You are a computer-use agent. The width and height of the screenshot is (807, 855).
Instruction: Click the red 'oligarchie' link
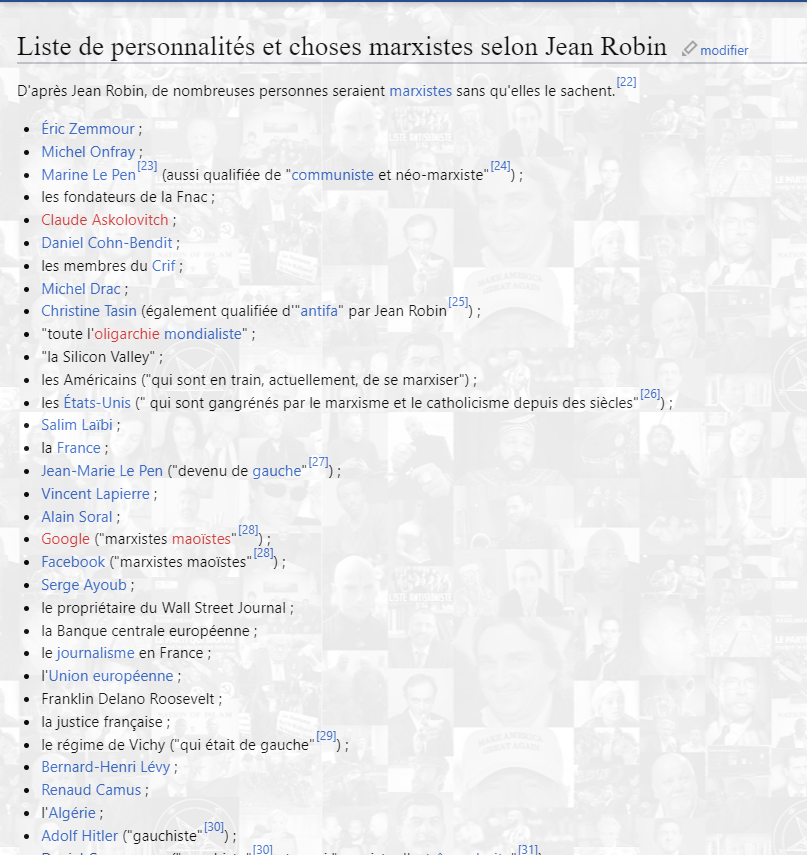click(x=127, y=334)
